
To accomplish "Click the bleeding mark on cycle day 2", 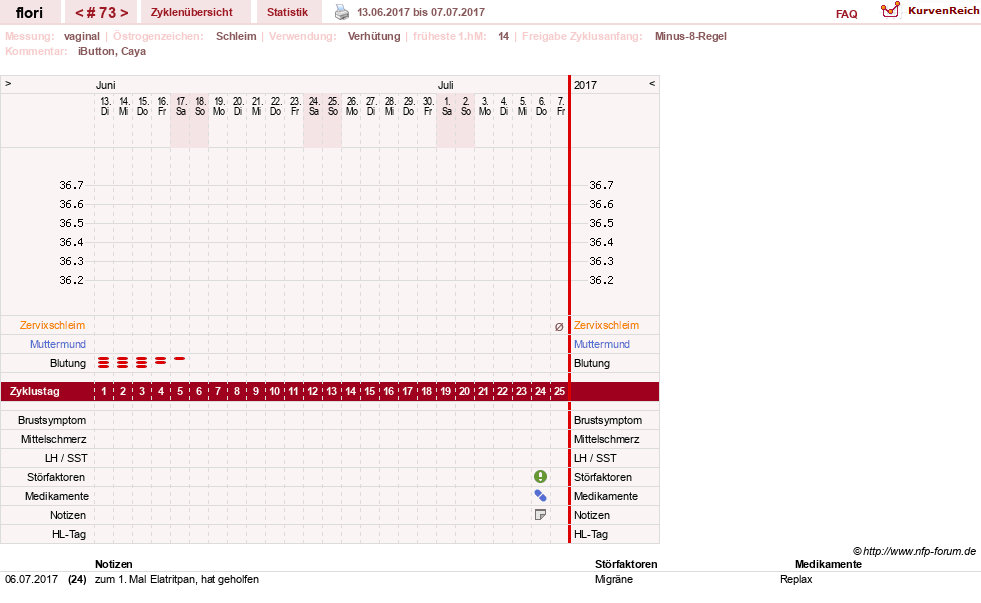I will click(x=123, y=363).
